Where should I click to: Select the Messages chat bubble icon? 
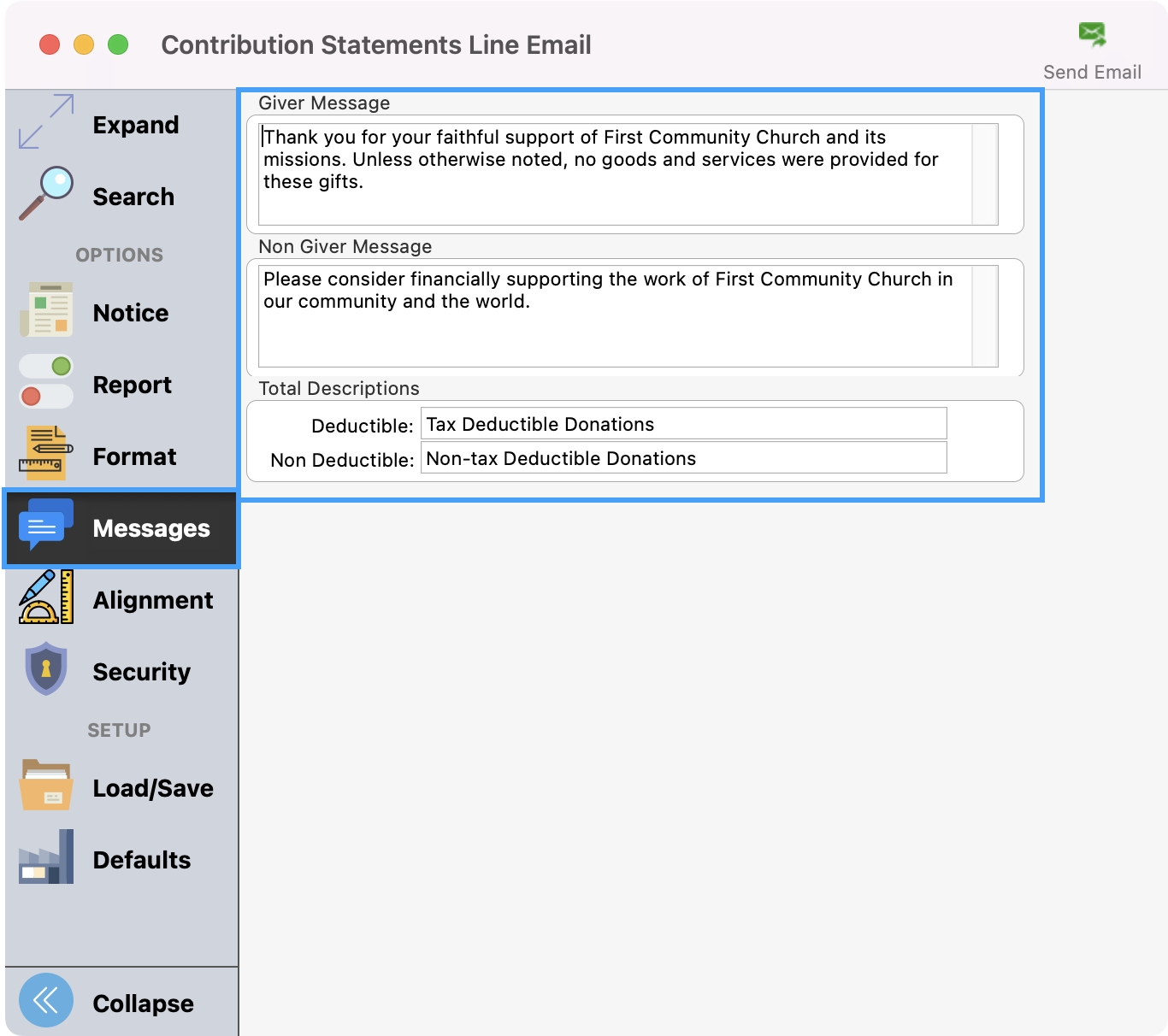46,526
